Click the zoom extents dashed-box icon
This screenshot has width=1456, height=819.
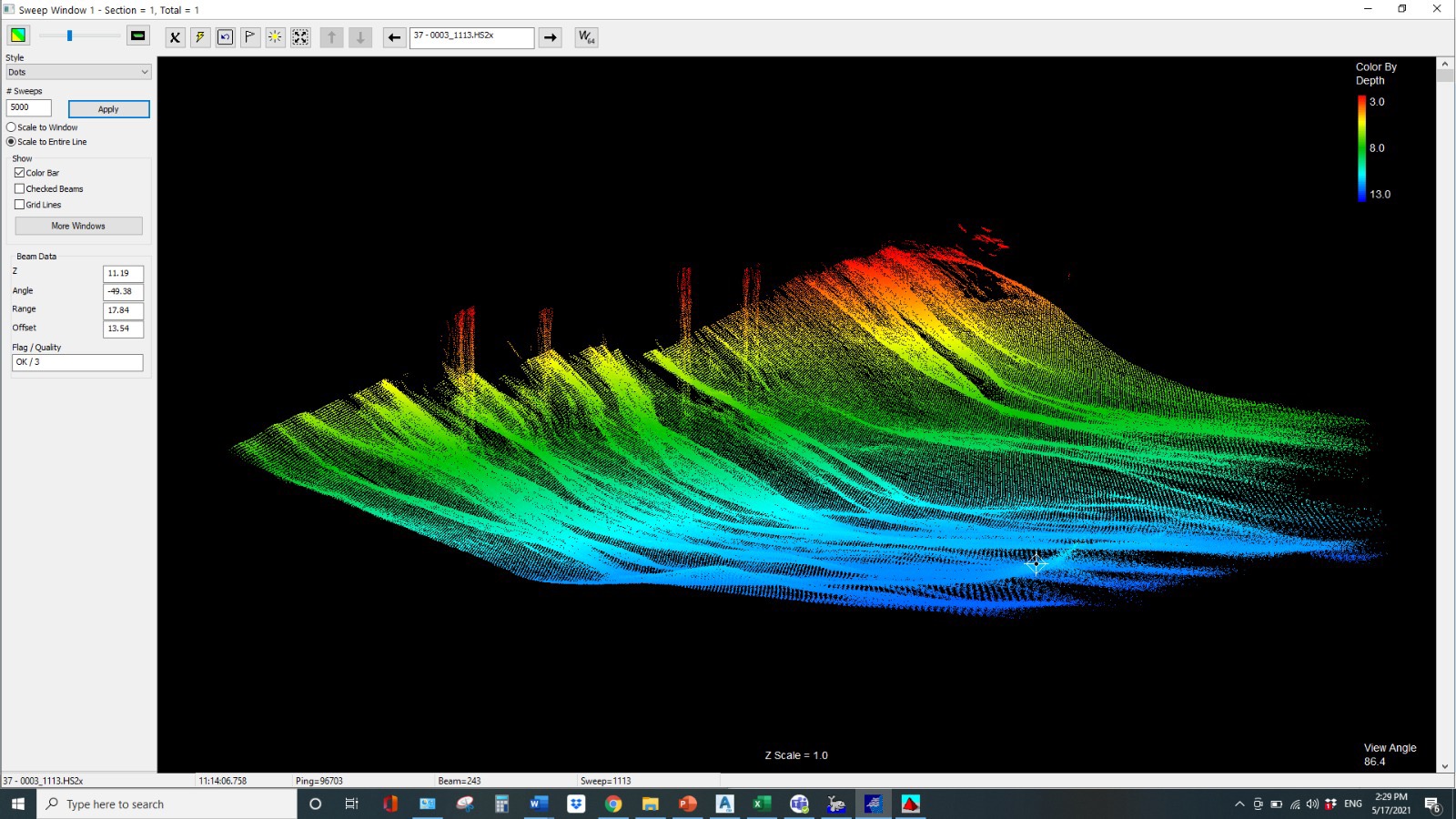tap(300, 37)
